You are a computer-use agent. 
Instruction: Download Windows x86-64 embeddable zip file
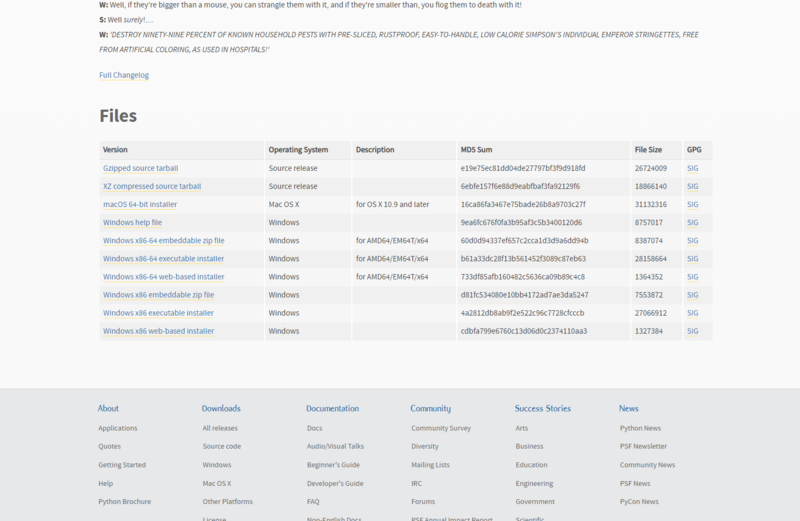point(163,240)
